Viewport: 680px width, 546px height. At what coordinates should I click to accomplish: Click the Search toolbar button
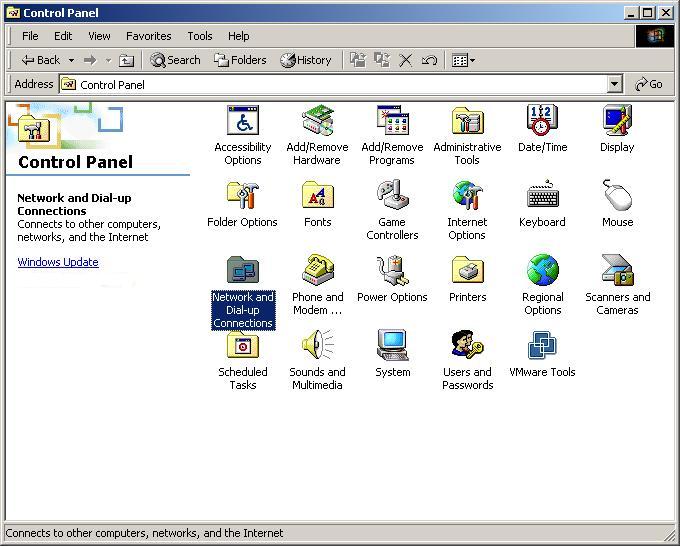pyautogui.click(x=175, y=60)
